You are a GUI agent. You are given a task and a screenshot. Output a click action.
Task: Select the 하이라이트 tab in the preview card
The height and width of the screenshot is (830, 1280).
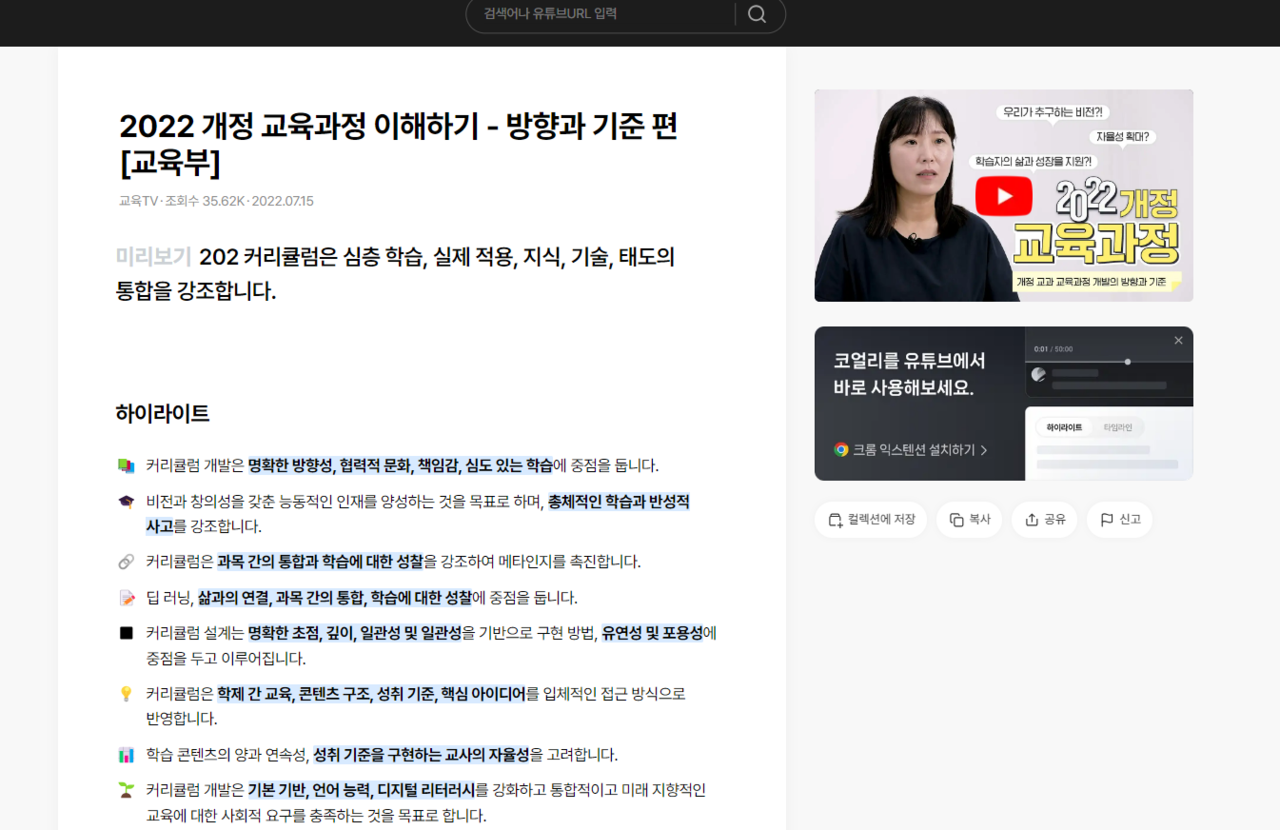coord(1066,426)
